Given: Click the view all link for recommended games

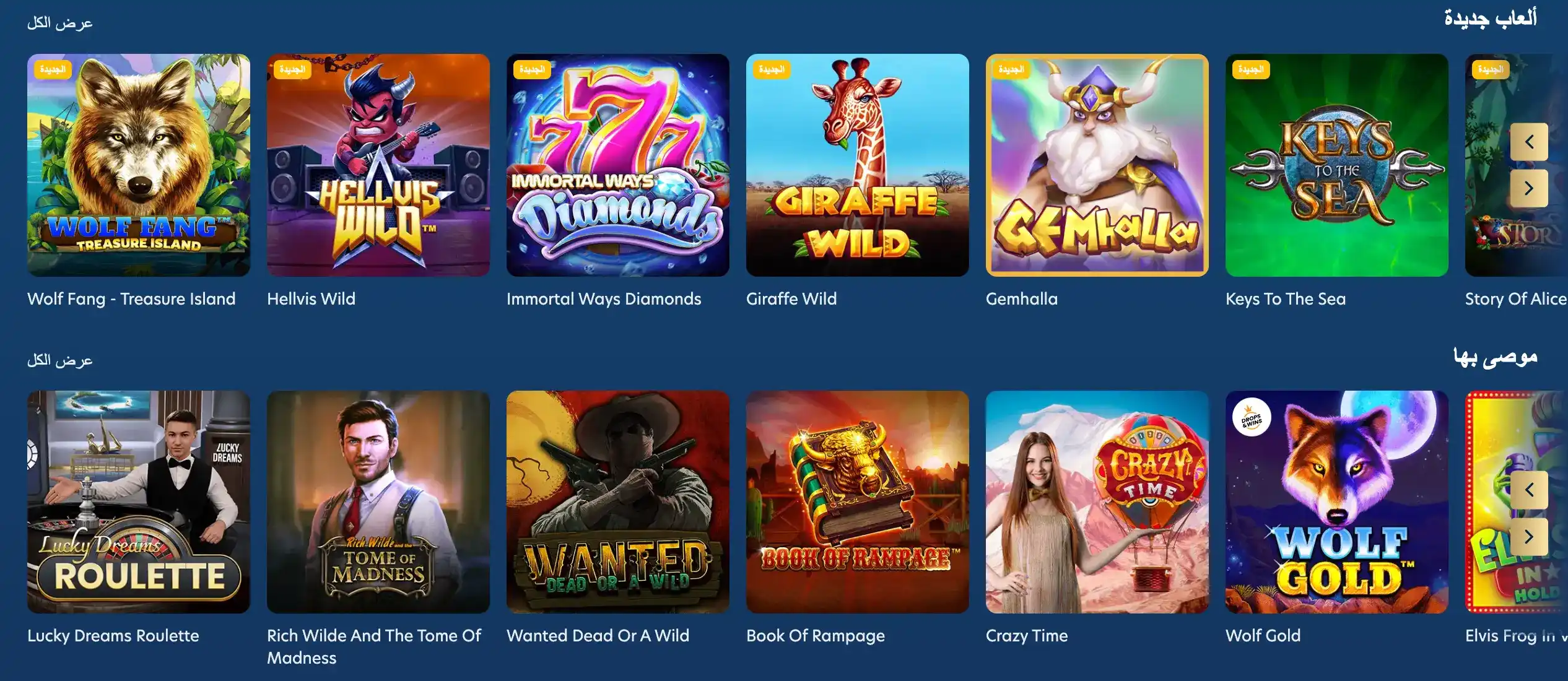Looking at the screenshot, I should [60, 360].
